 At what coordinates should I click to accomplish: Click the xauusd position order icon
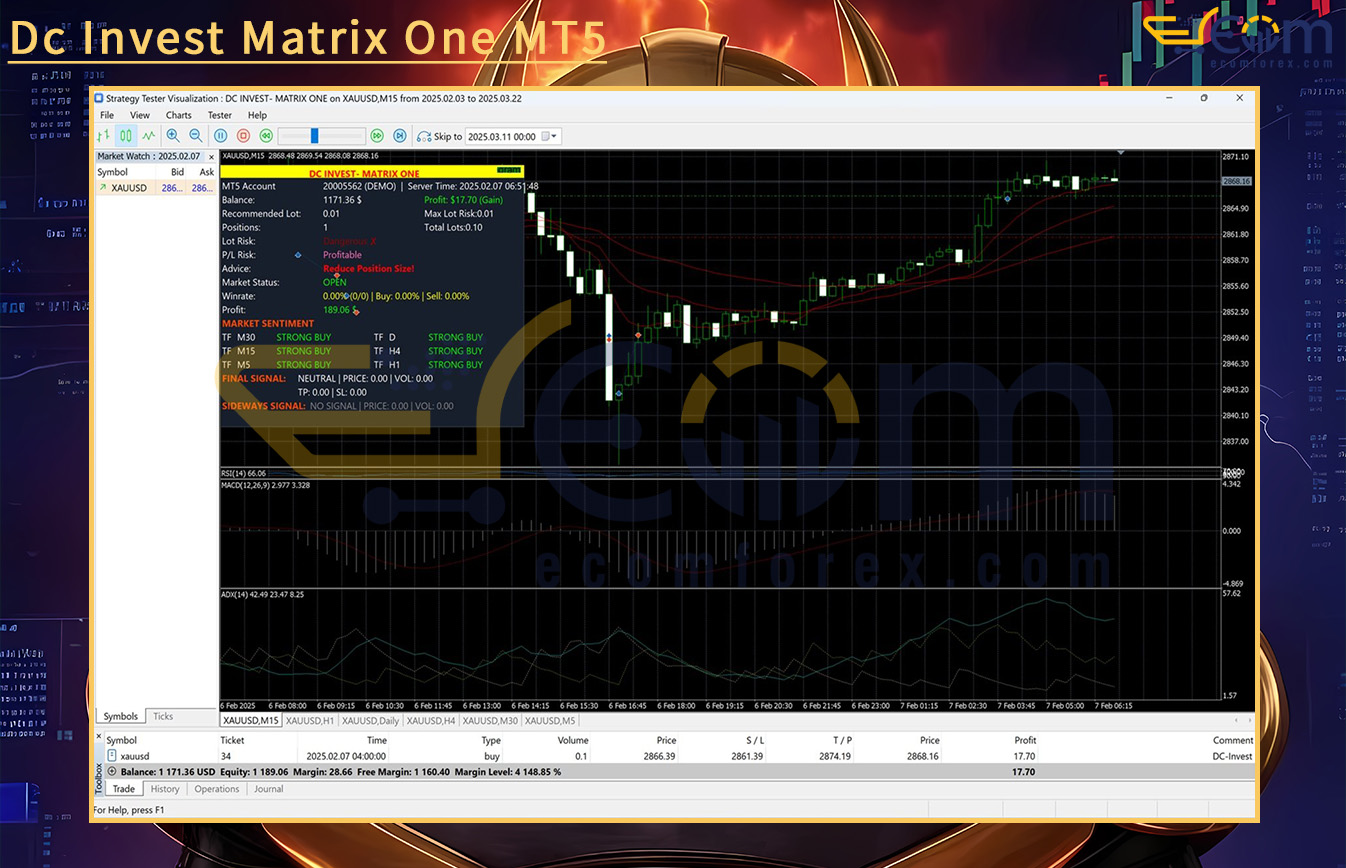(112, 756)
